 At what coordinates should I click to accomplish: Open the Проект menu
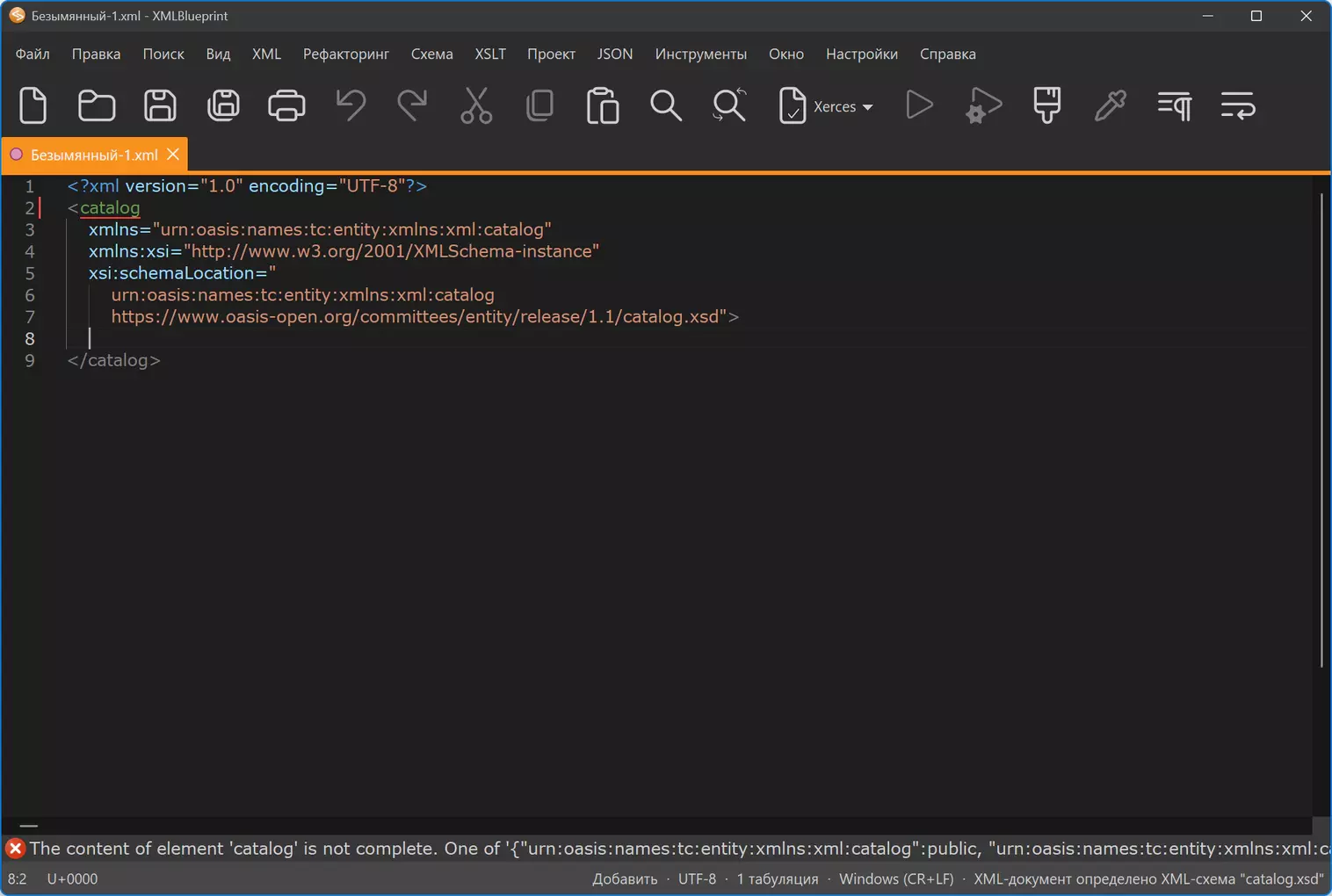551,54
